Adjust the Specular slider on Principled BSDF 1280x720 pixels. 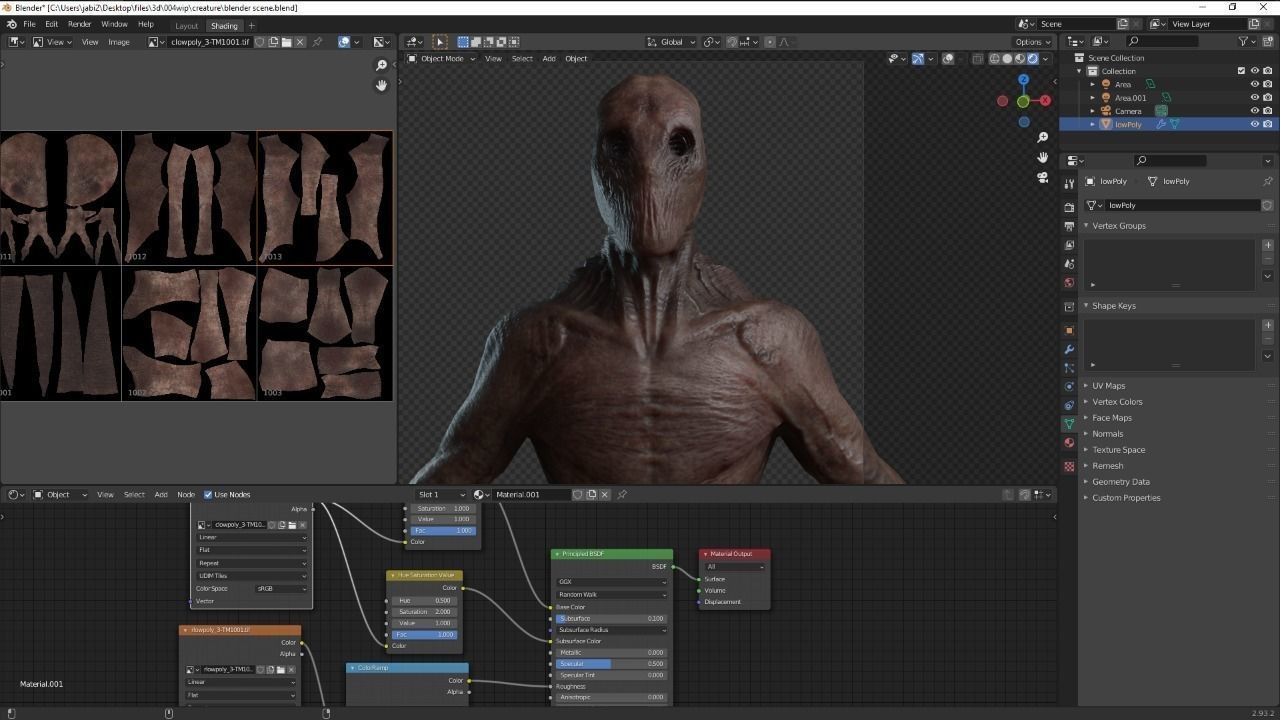[611, 664]
